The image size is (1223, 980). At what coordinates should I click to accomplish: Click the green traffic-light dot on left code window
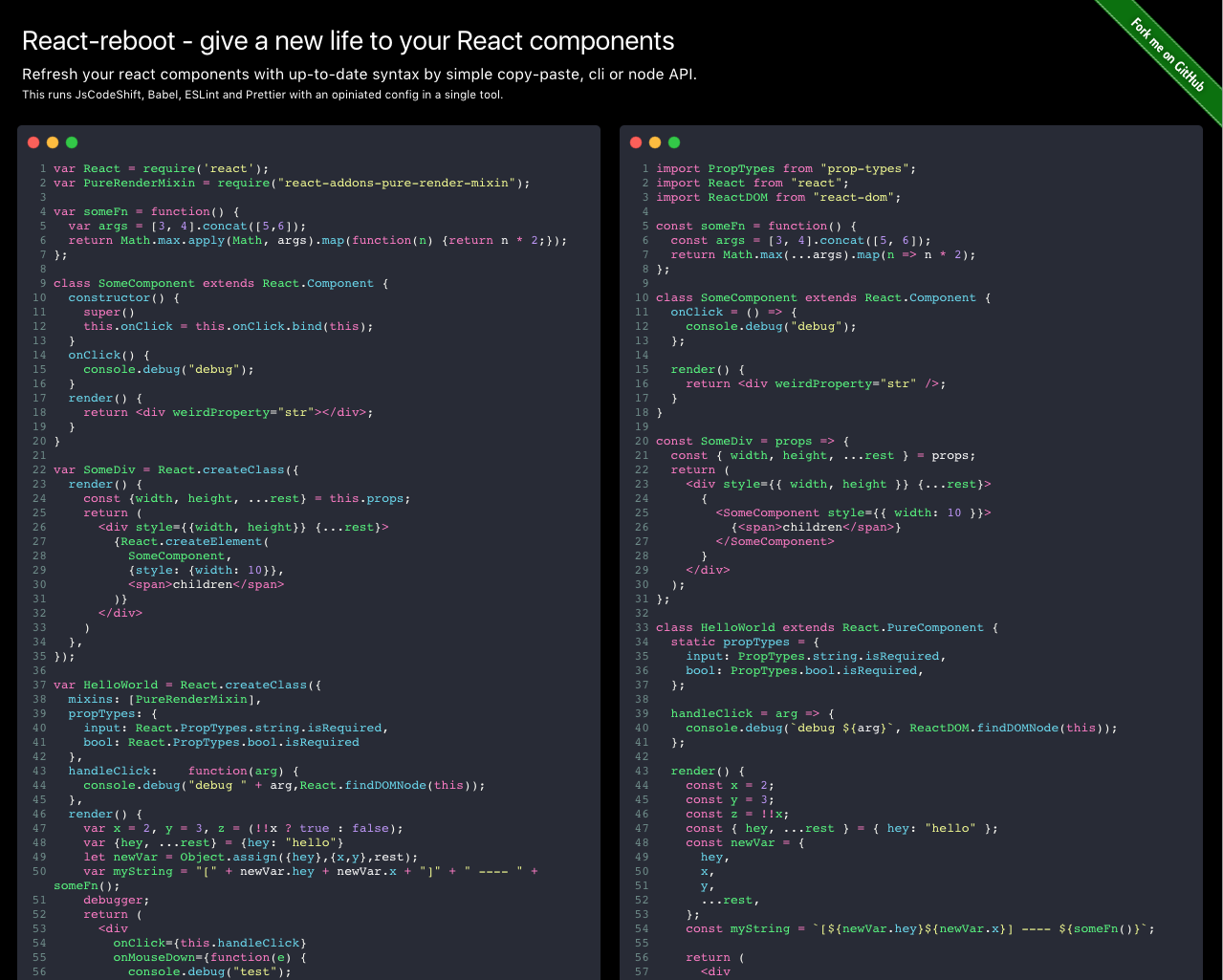click(x=72, y=142)
